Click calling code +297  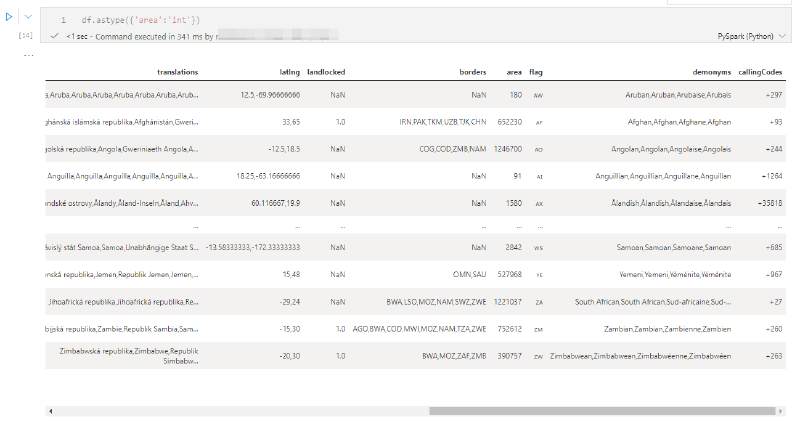(x=773, y=95)
